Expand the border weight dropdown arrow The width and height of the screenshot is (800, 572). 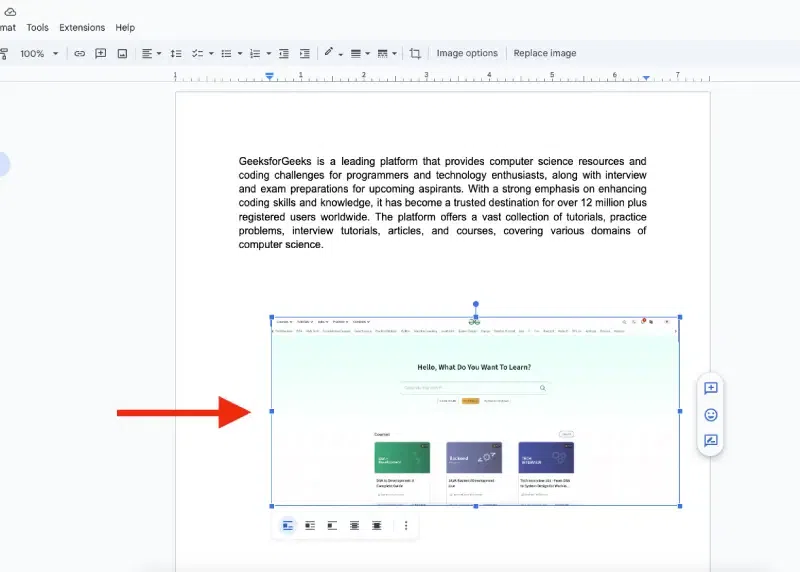point(368,54)
